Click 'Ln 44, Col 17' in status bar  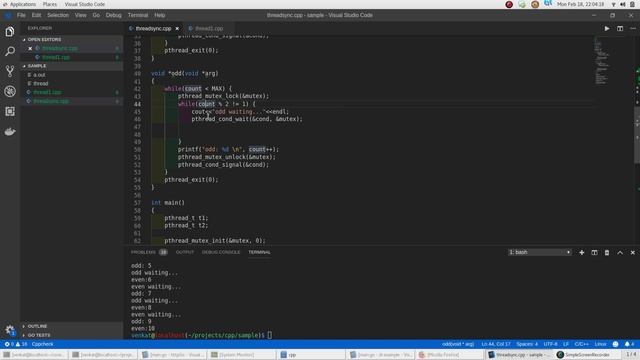496,344
